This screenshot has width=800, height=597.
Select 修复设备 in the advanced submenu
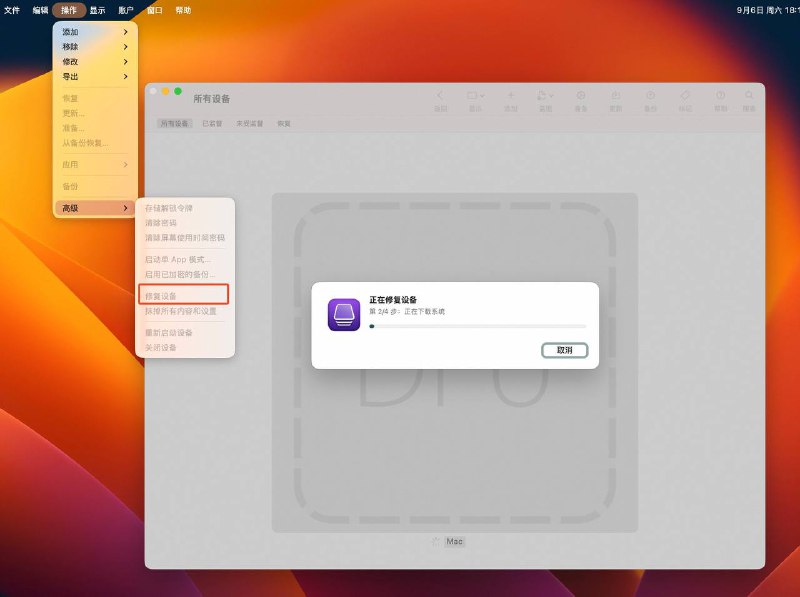[x=183, y=295]
